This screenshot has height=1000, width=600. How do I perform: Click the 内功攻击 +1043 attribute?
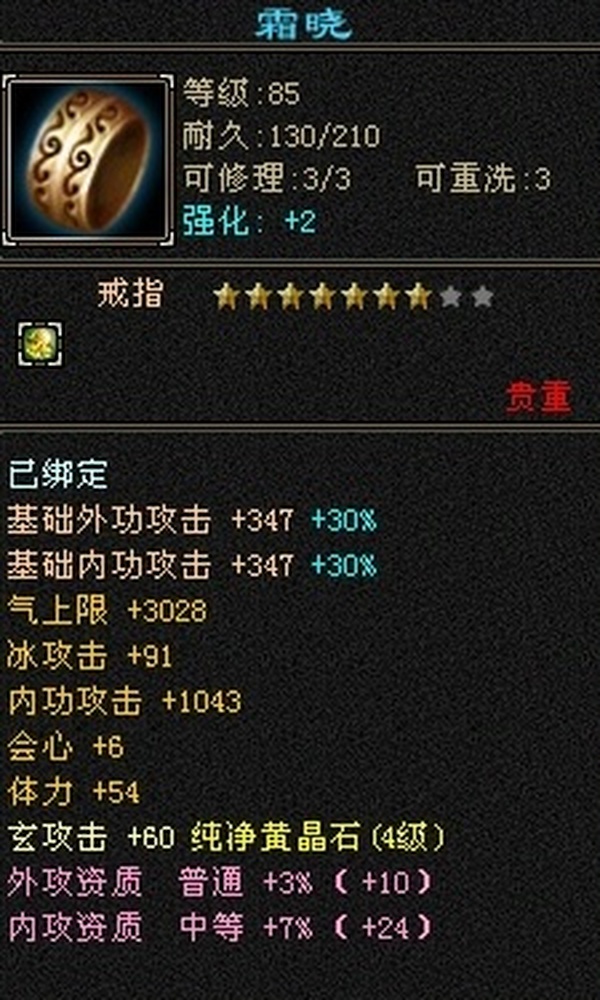tap(124, 702)
